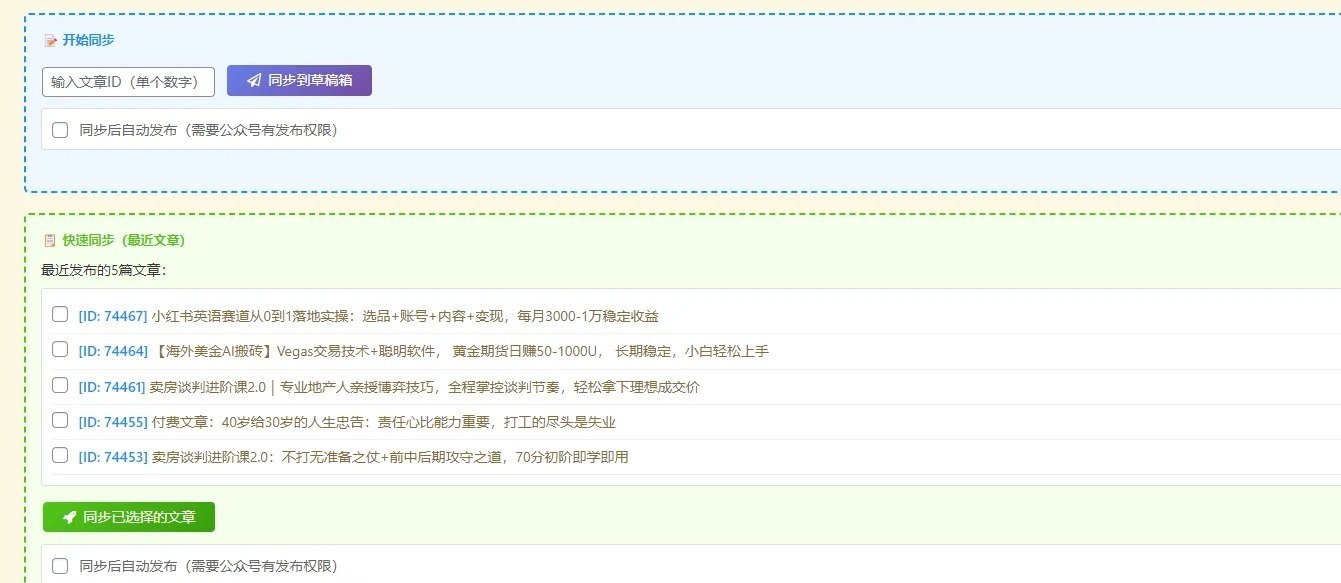The height and width of the screenshot is (583, 1341).
Task: Click the paper plane icon in 同步到草稿箱
Action: coord(254,81)
